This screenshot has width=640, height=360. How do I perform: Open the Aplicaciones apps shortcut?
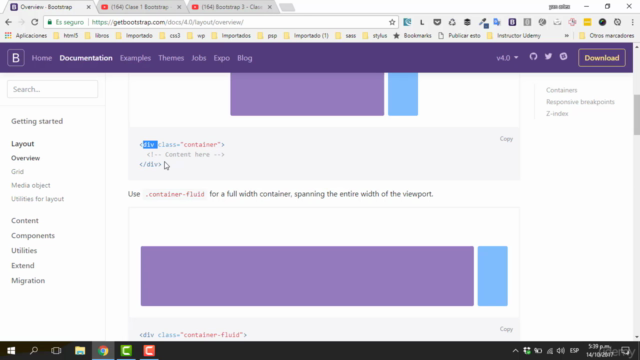tap(26, 36)
